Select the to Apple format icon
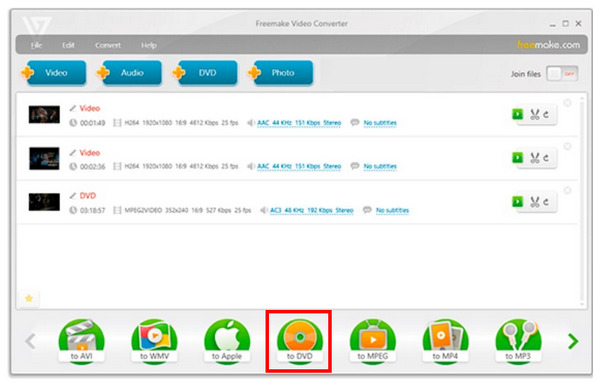Image resolution: width=600 pixels, height=386 pixels. point(227,341)
